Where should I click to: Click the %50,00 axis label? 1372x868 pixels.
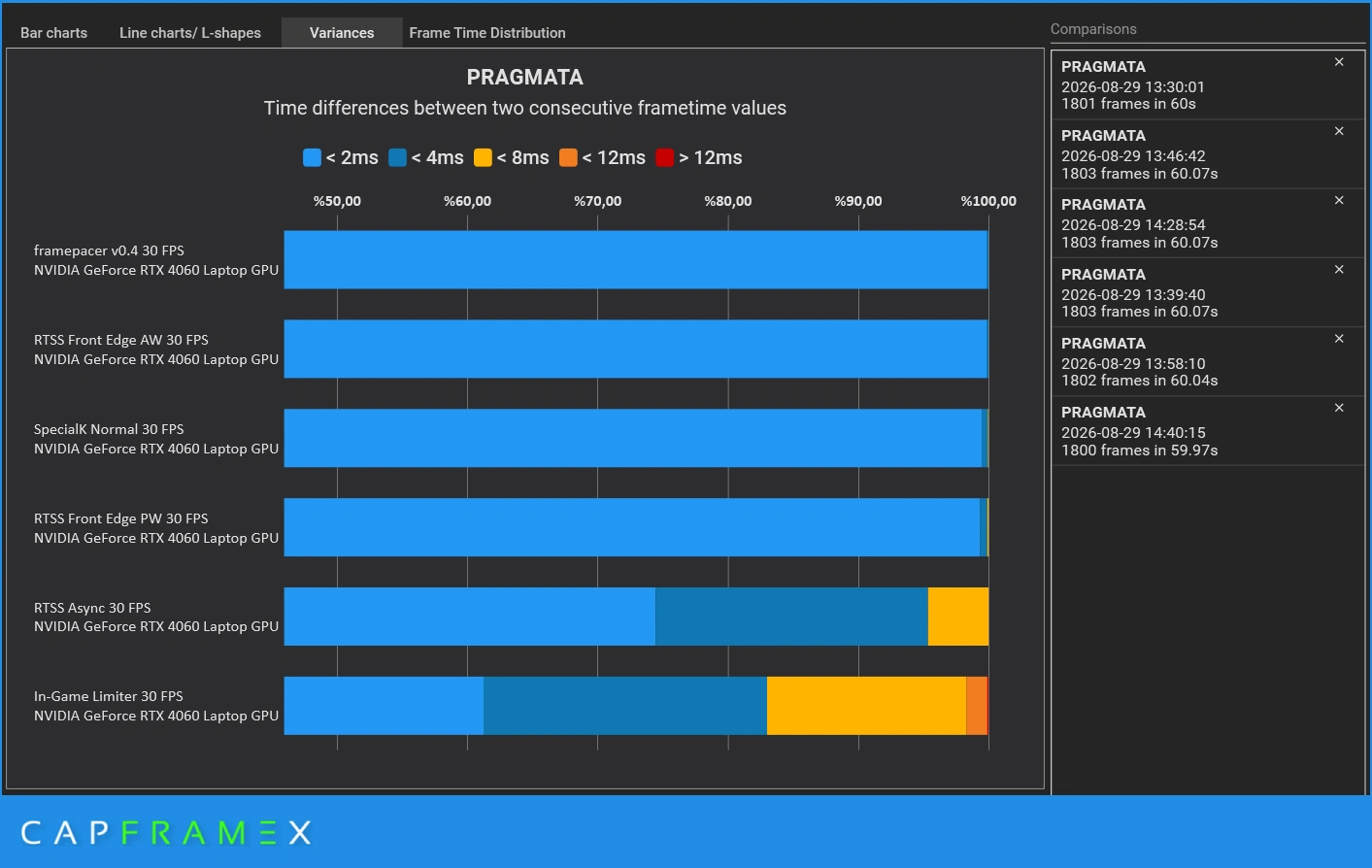tap(337, 201)
